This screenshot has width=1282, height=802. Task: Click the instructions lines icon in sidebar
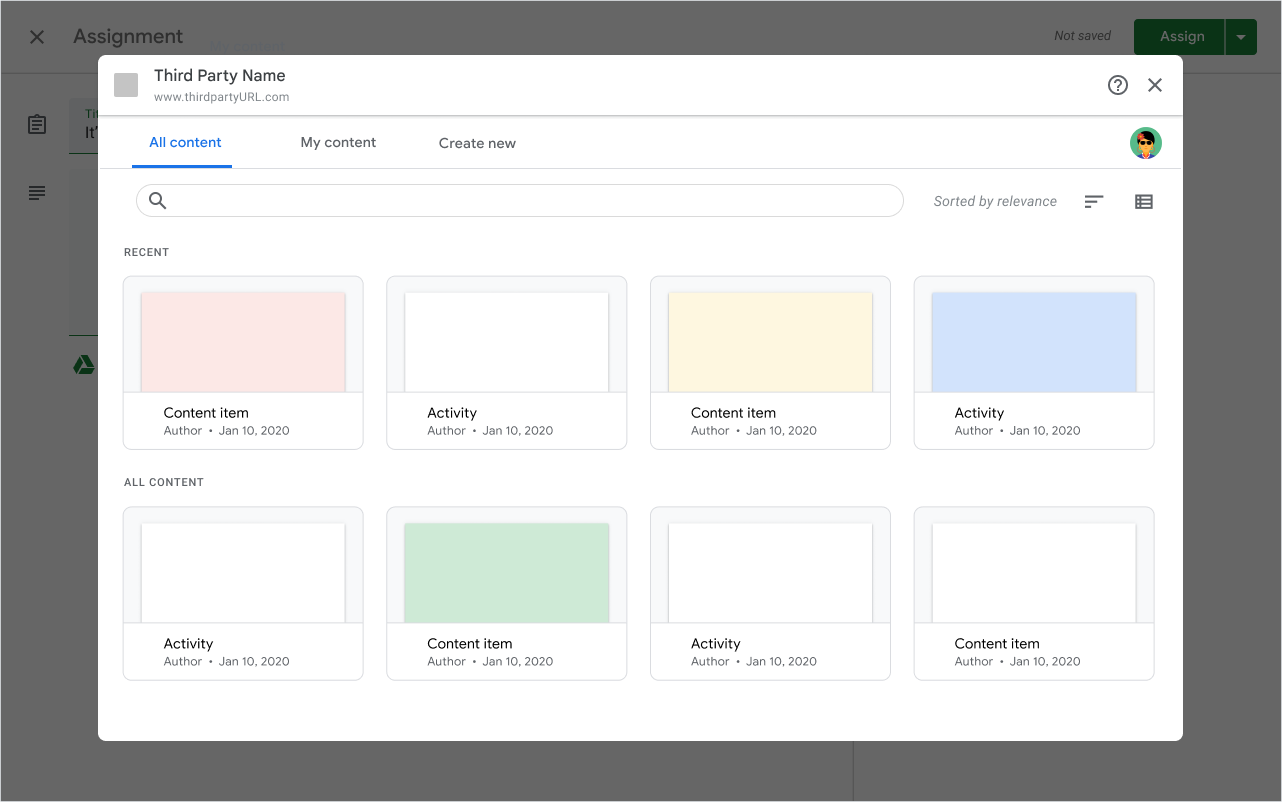tap(36, 192)
